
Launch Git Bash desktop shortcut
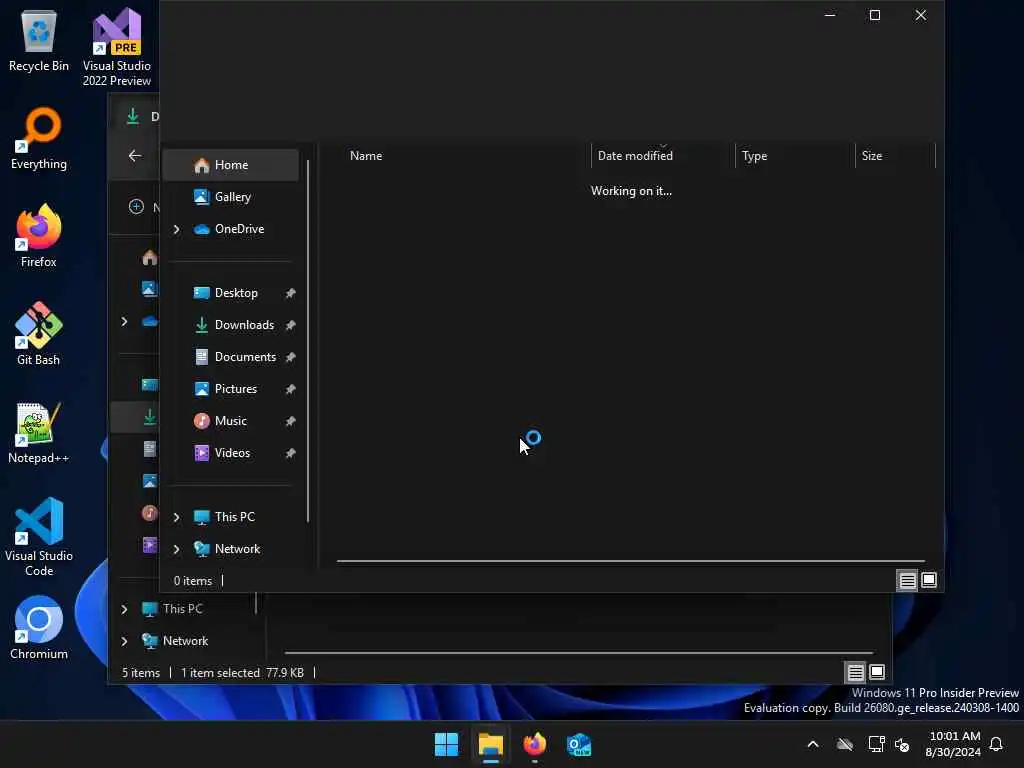click(39, 334)
